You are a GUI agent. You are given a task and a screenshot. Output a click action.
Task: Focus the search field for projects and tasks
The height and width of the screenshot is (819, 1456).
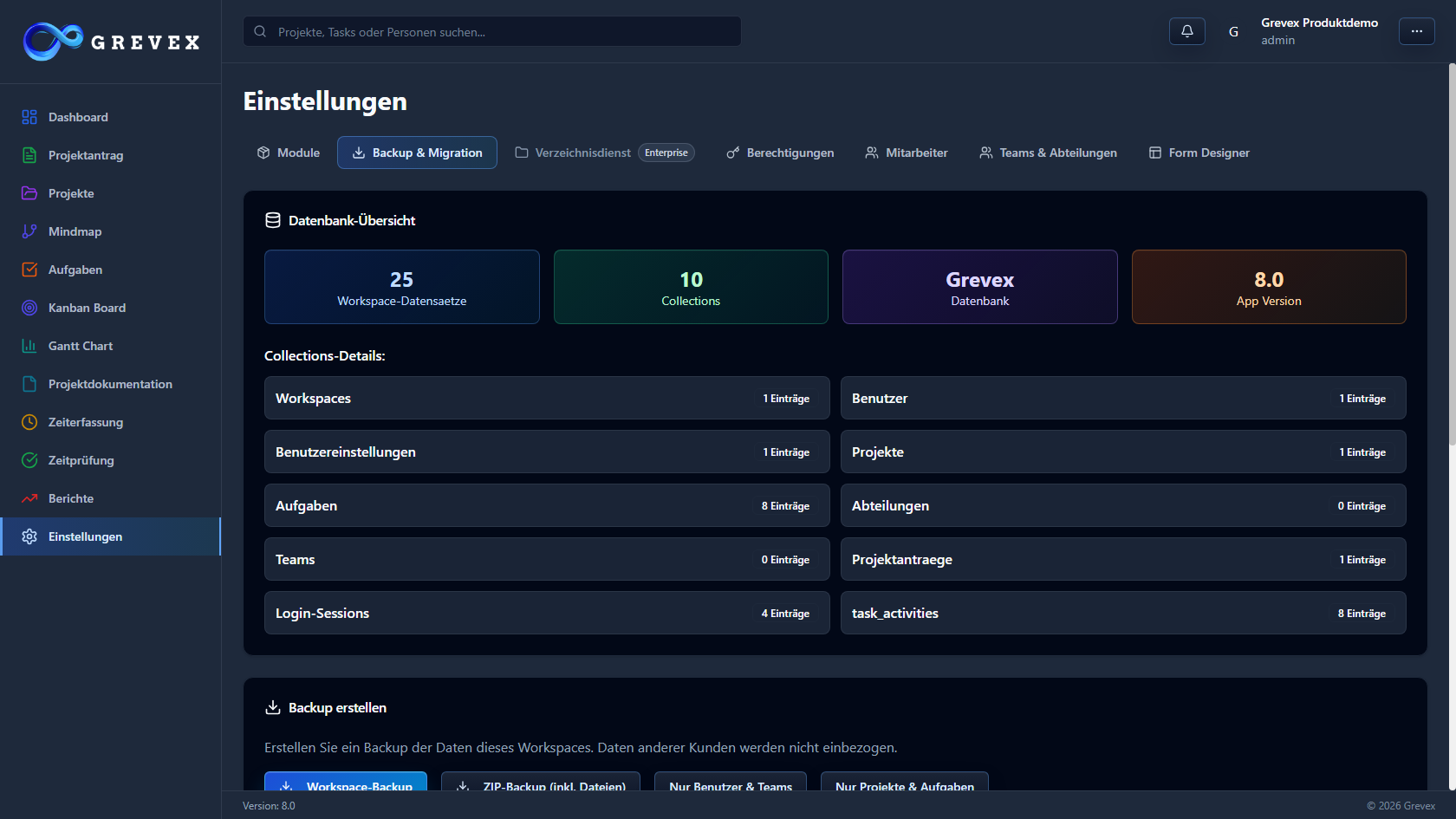pos(492,31)
